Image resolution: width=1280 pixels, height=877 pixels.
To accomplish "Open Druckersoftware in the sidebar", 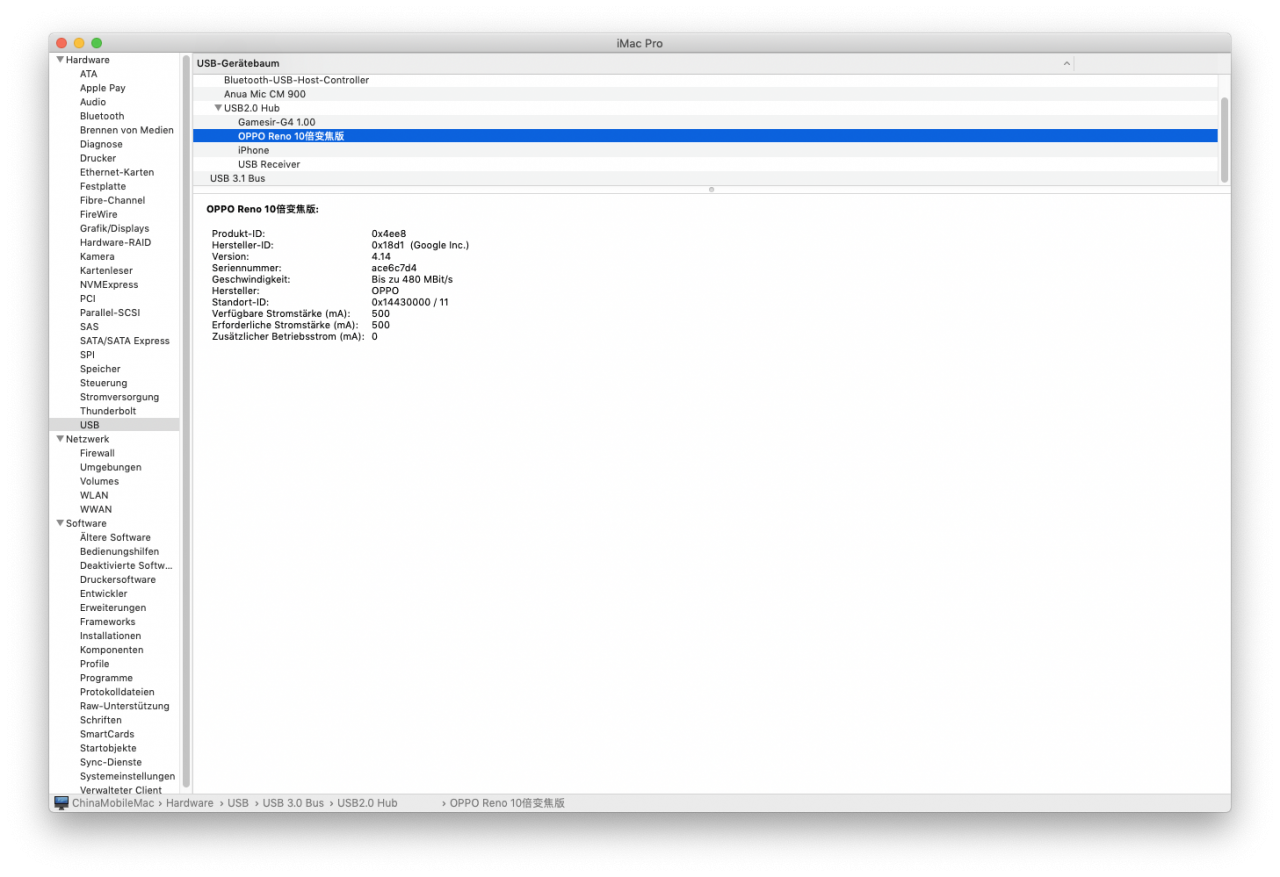I will click(118, 579).
